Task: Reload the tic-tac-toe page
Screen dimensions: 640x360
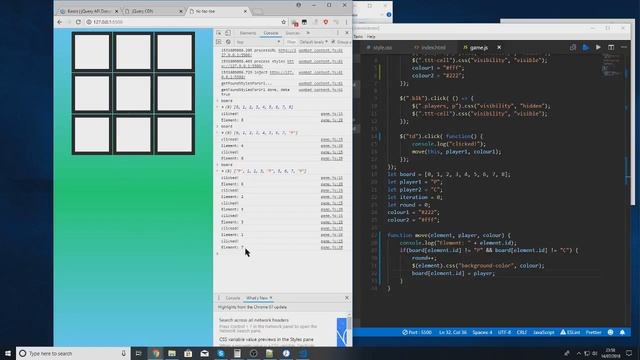Action: coord(78,22)
